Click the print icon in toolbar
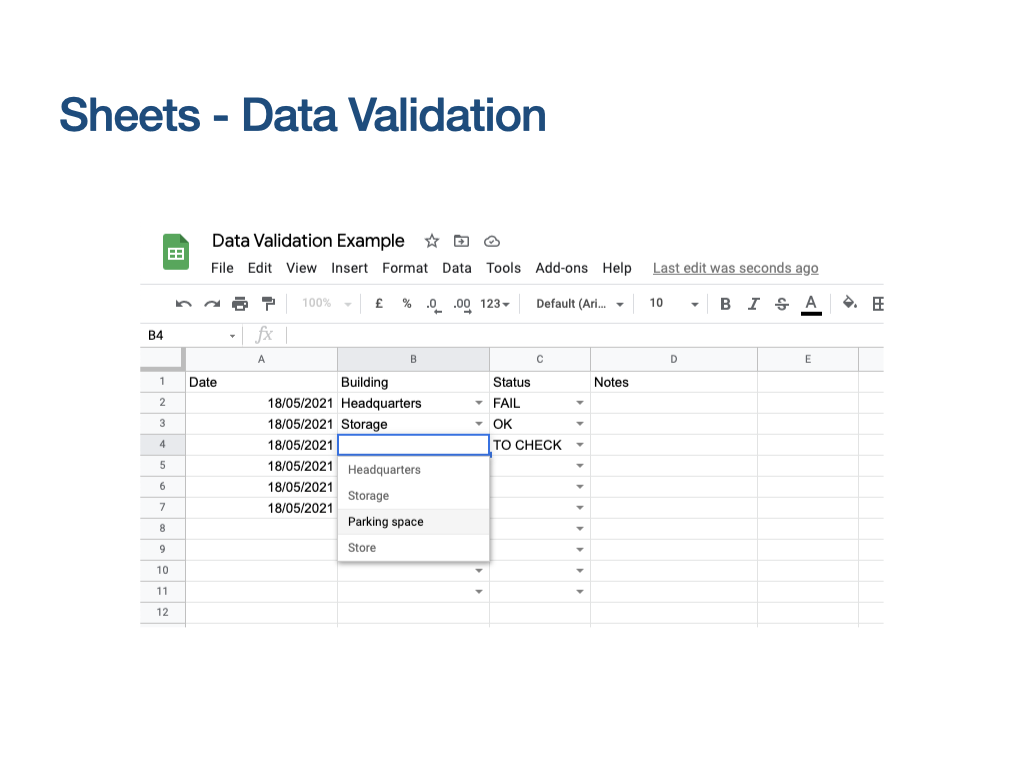 tap(240, 304)
